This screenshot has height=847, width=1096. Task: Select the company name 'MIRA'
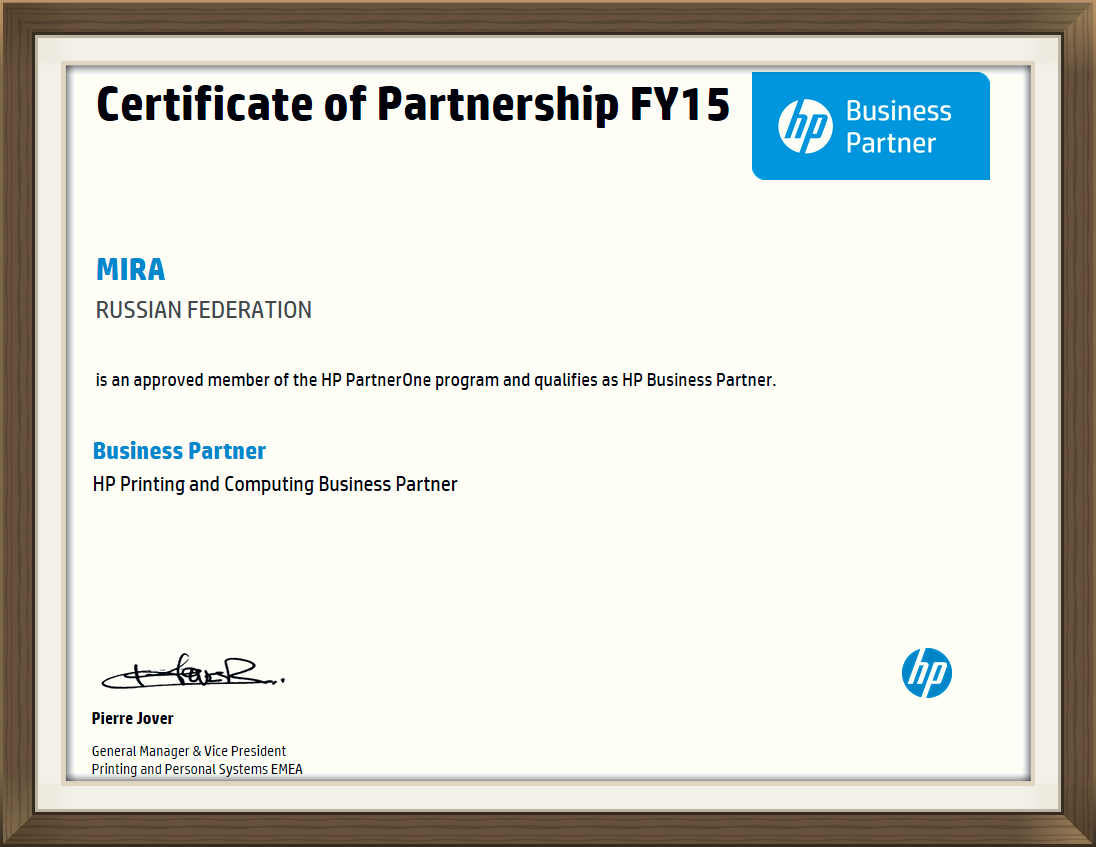point(131,270)
